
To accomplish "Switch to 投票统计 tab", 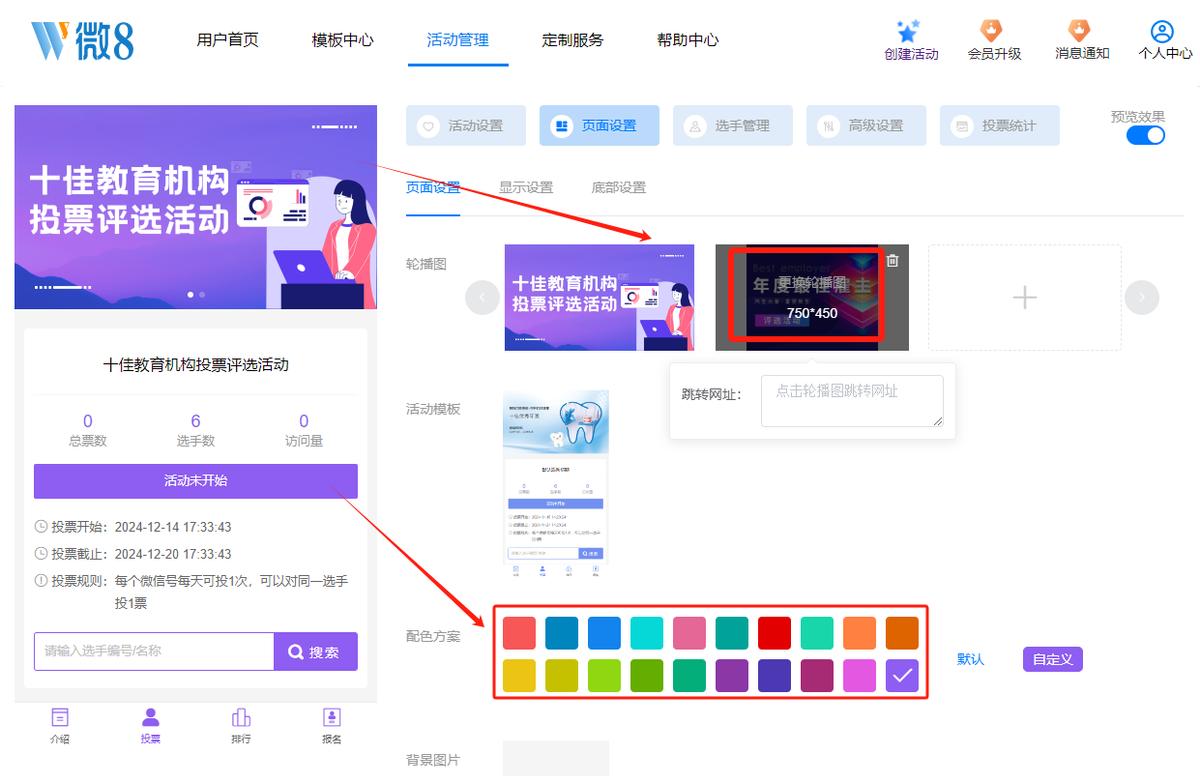I will coord(1000,126).
